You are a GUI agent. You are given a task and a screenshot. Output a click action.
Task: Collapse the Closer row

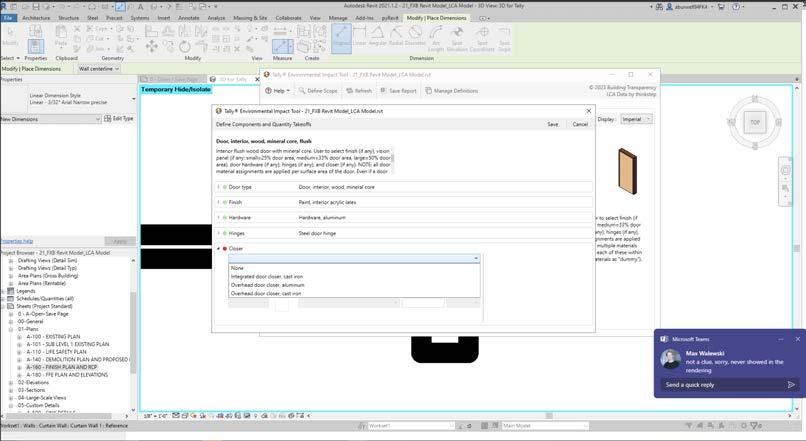point(218,249)
